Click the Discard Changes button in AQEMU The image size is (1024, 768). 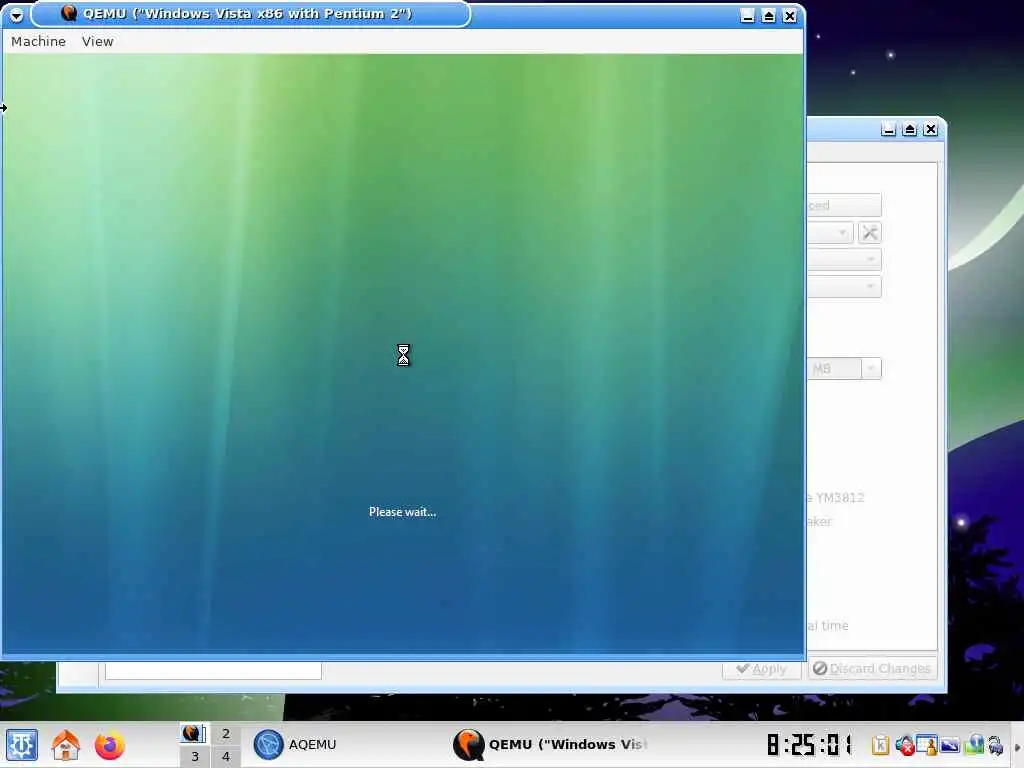coord(872,668)
